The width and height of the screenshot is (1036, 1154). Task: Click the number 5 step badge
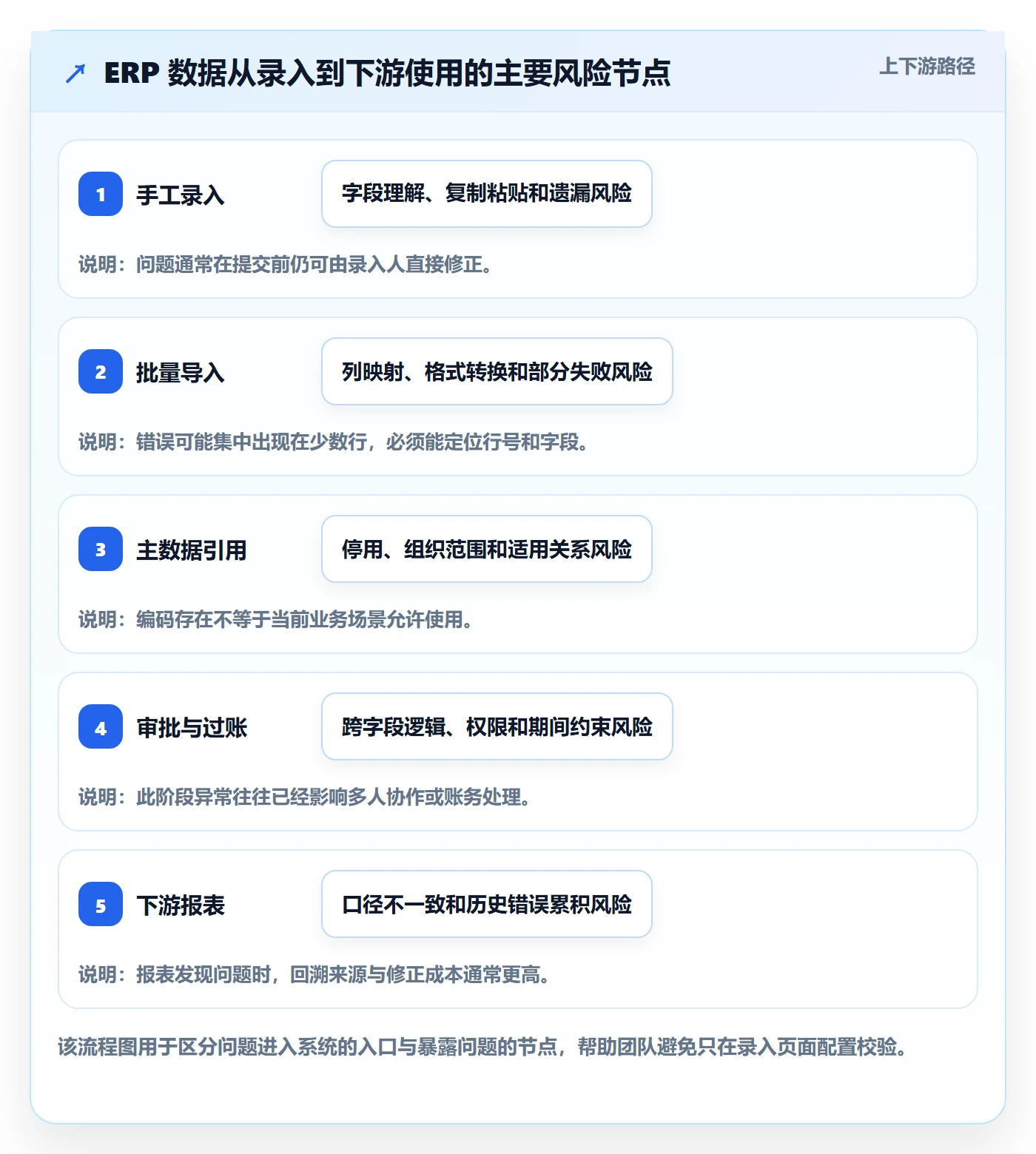101,904
